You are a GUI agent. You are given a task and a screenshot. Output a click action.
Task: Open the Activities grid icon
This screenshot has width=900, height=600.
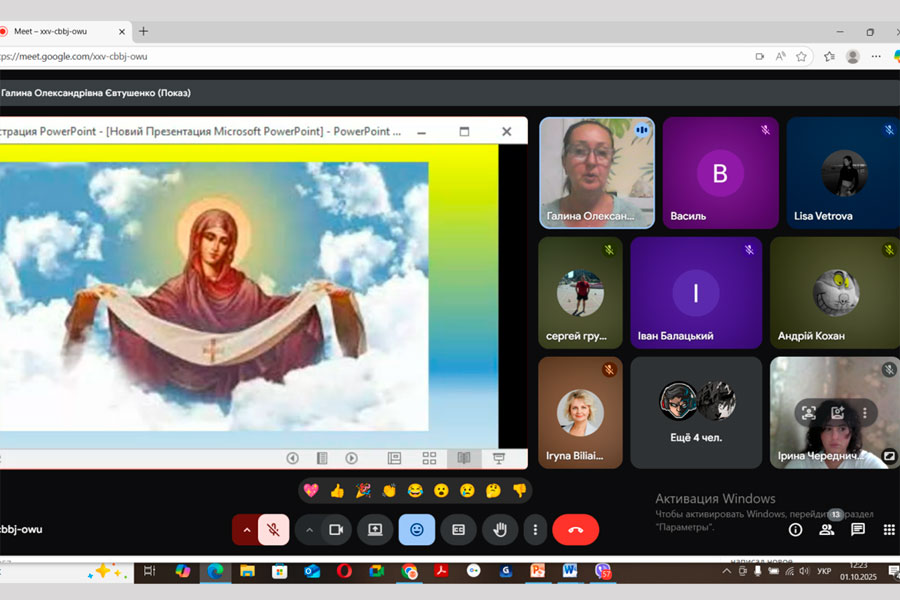coord(888,529)
